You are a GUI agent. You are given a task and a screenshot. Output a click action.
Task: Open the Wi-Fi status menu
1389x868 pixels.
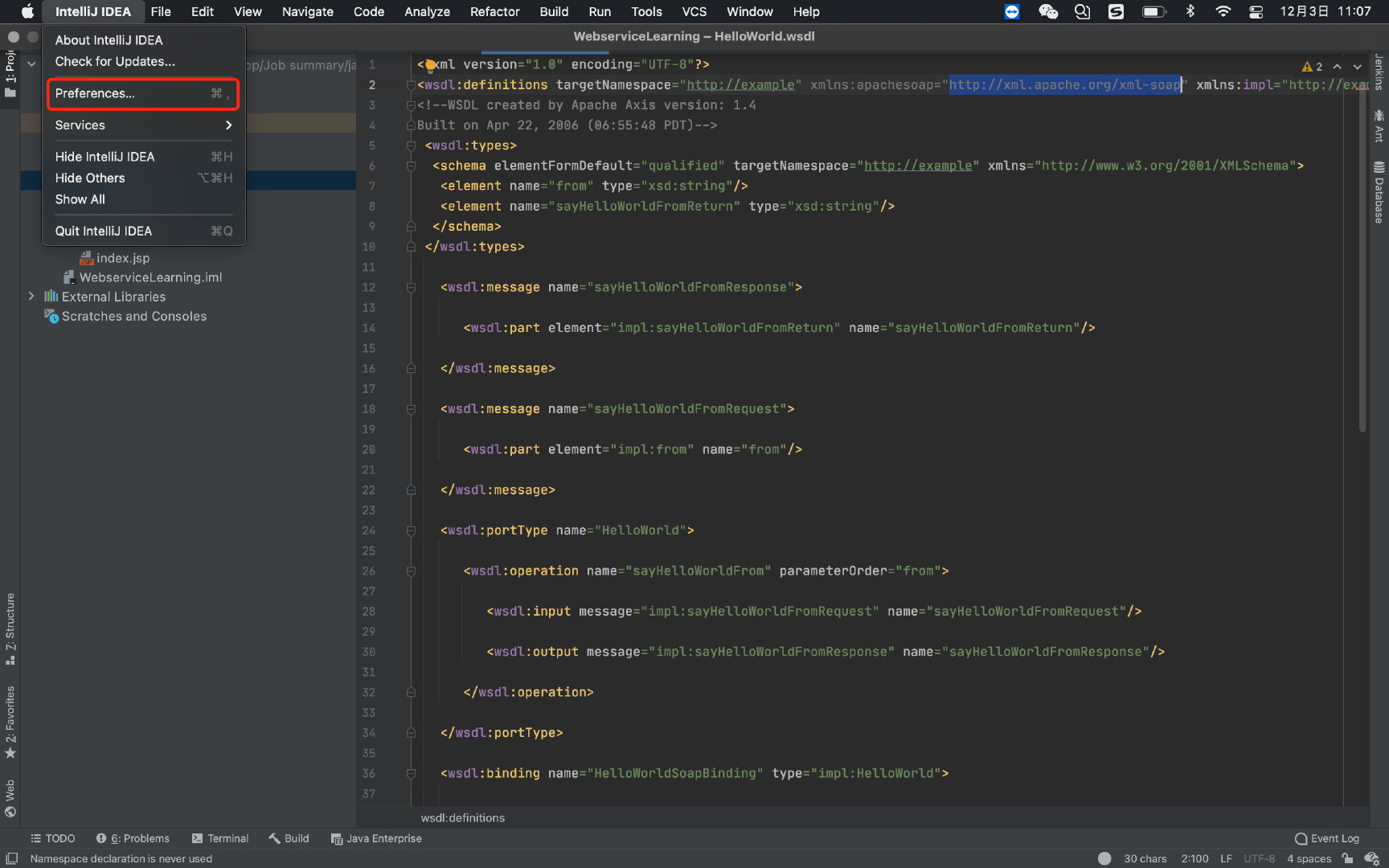click(1223, 11)
